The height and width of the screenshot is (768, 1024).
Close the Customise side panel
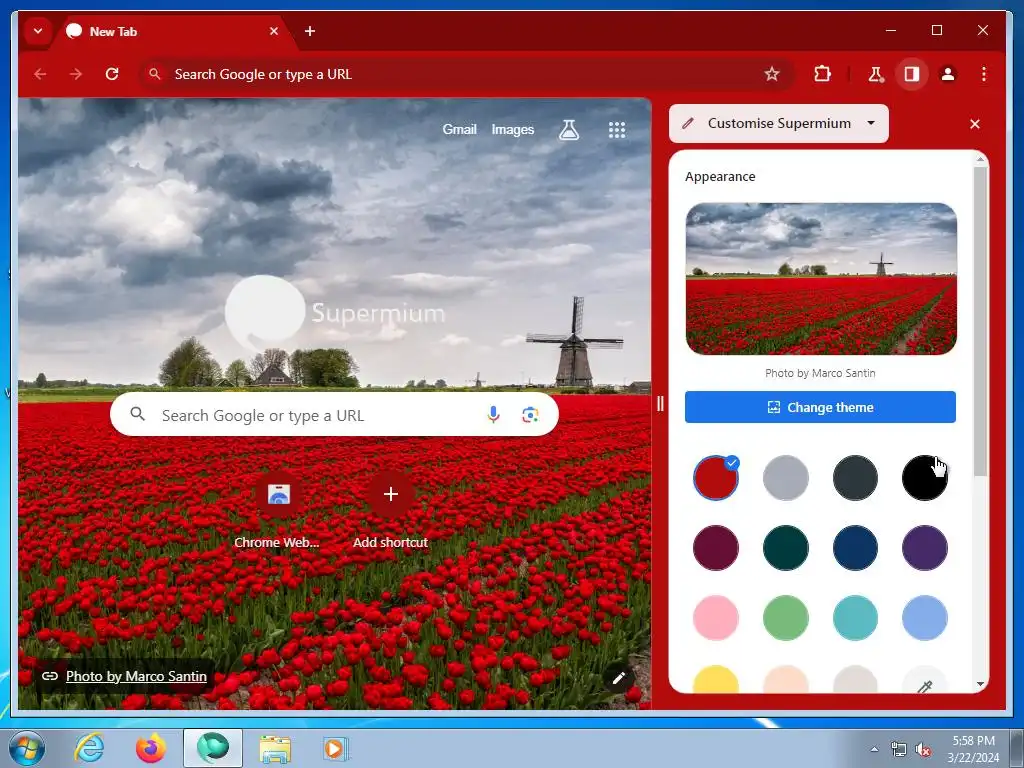974,124
